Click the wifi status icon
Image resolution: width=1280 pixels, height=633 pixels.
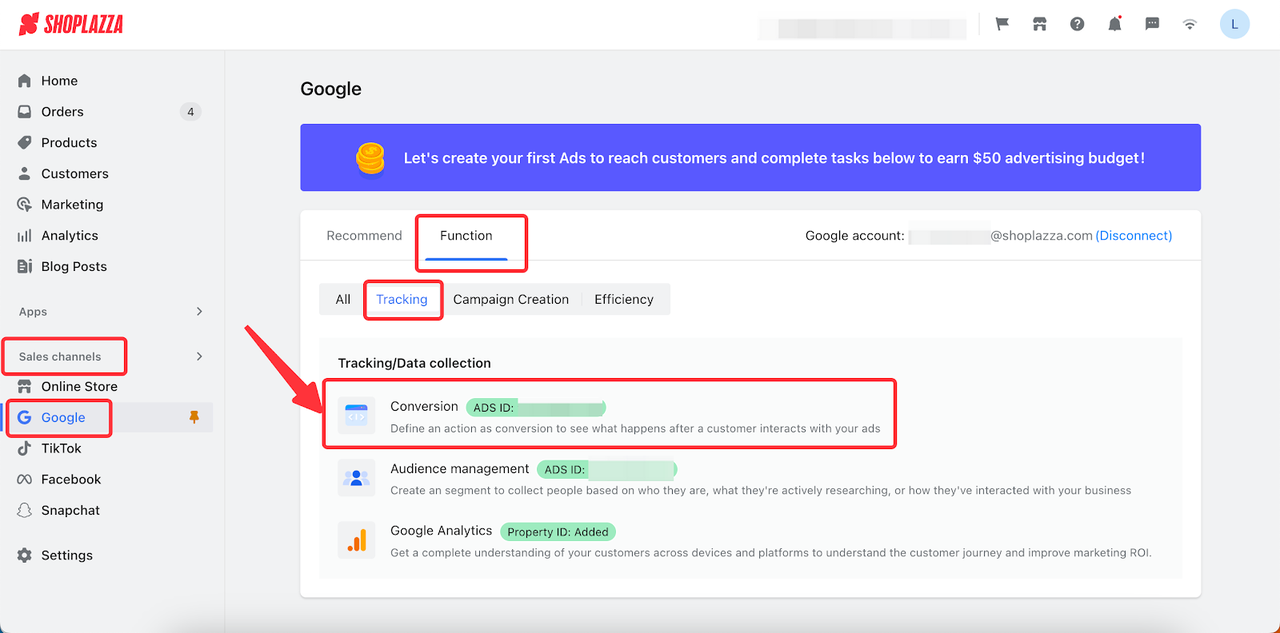point(1189,24)
